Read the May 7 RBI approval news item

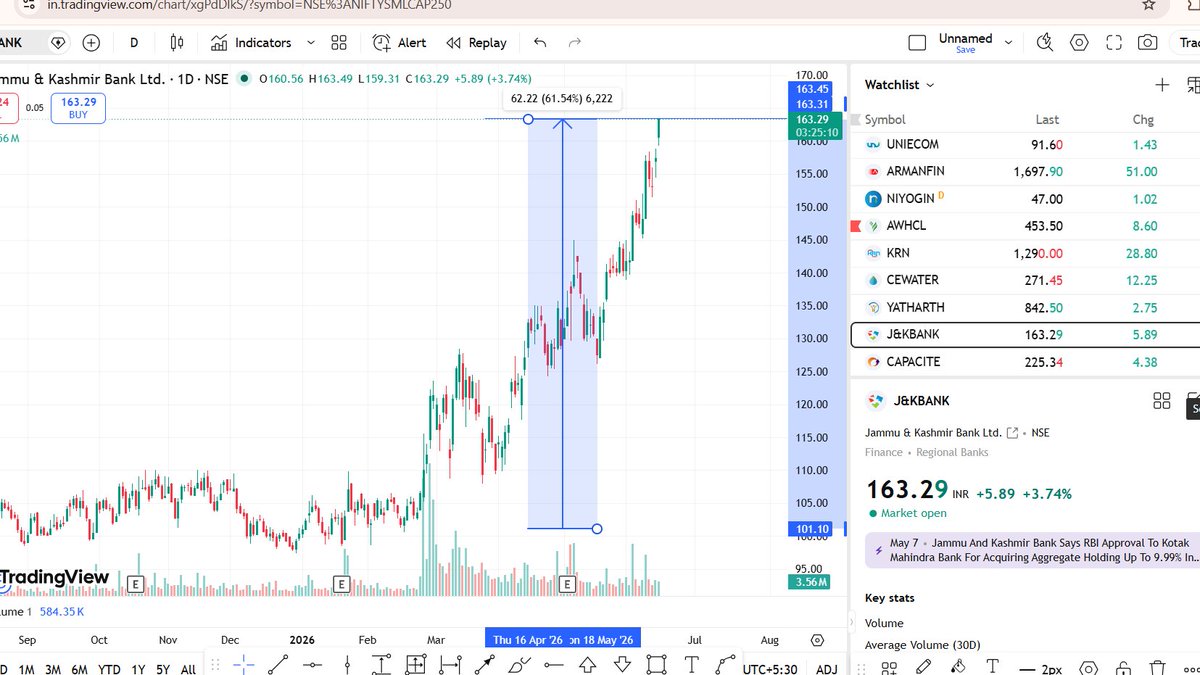coord(1033,550)
